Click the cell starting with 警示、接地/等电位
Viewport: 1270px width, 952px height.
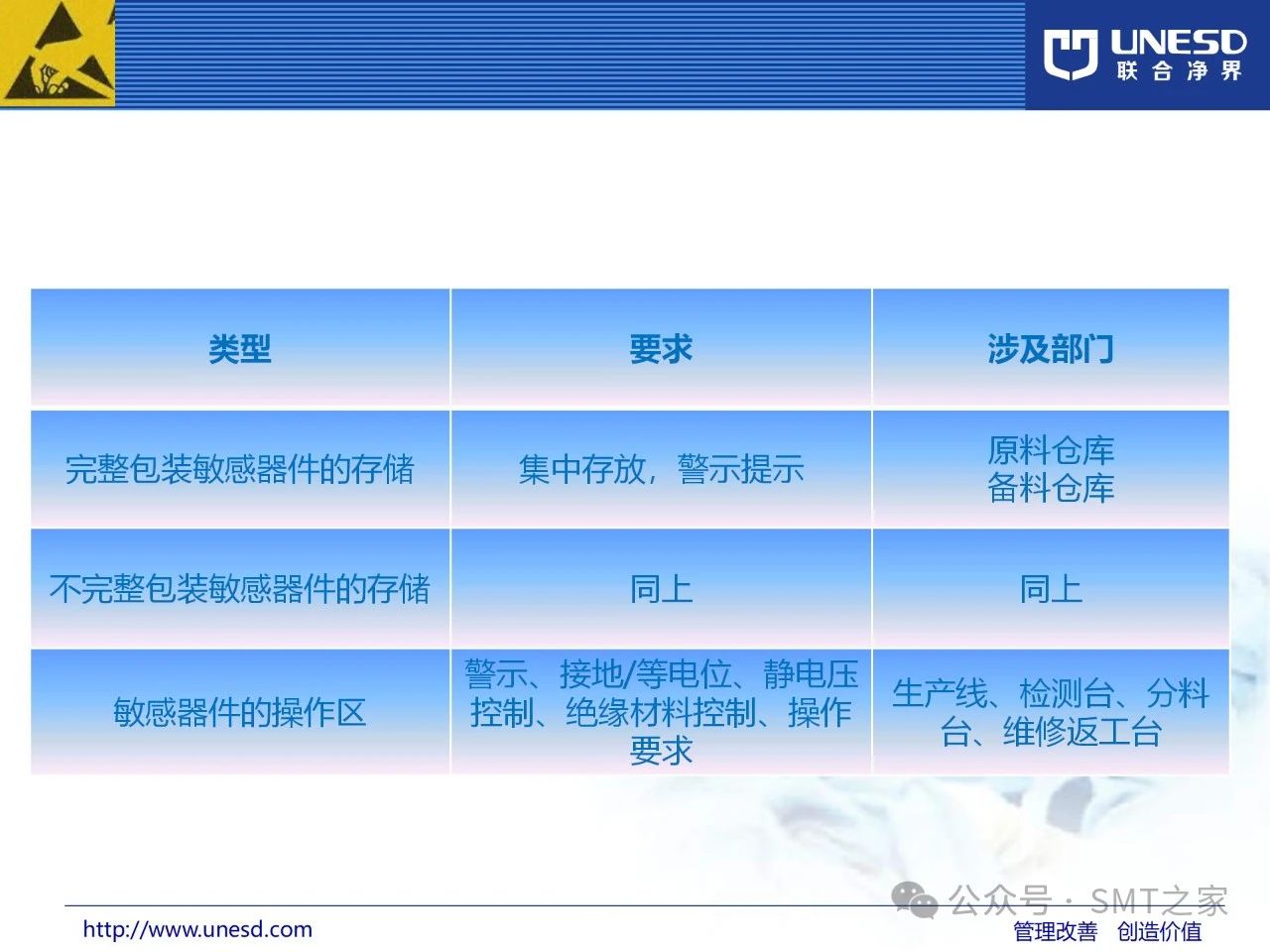coord(661,711)
